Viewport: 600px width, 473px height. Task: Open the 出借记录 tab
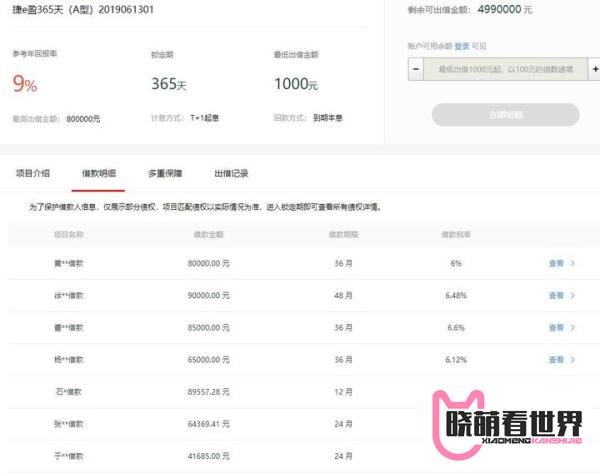tap(231, 173)
